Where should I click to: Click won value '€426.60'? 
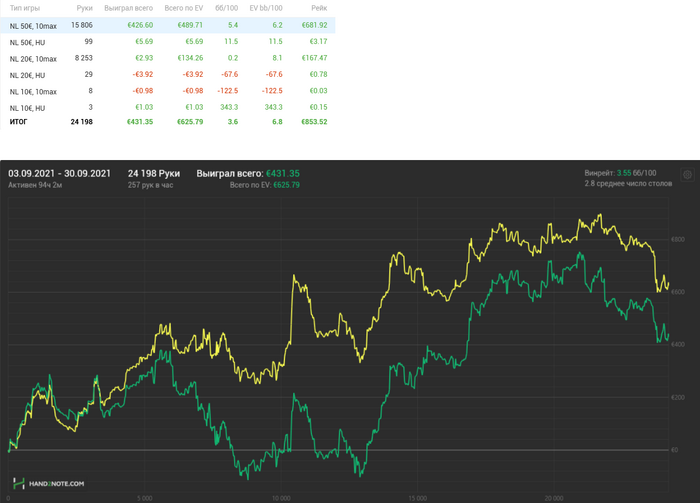pos(140,25)
